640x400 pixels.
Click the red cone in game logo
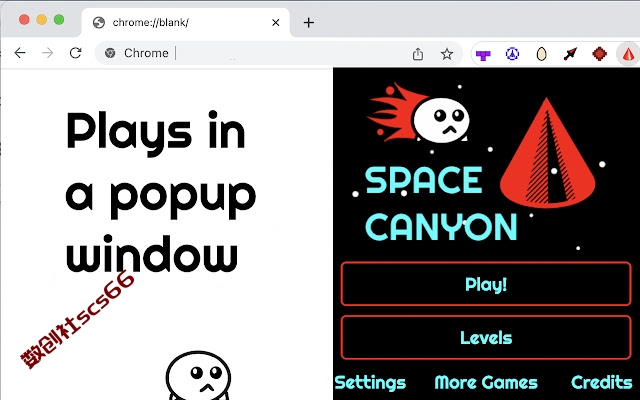[548, 153]
